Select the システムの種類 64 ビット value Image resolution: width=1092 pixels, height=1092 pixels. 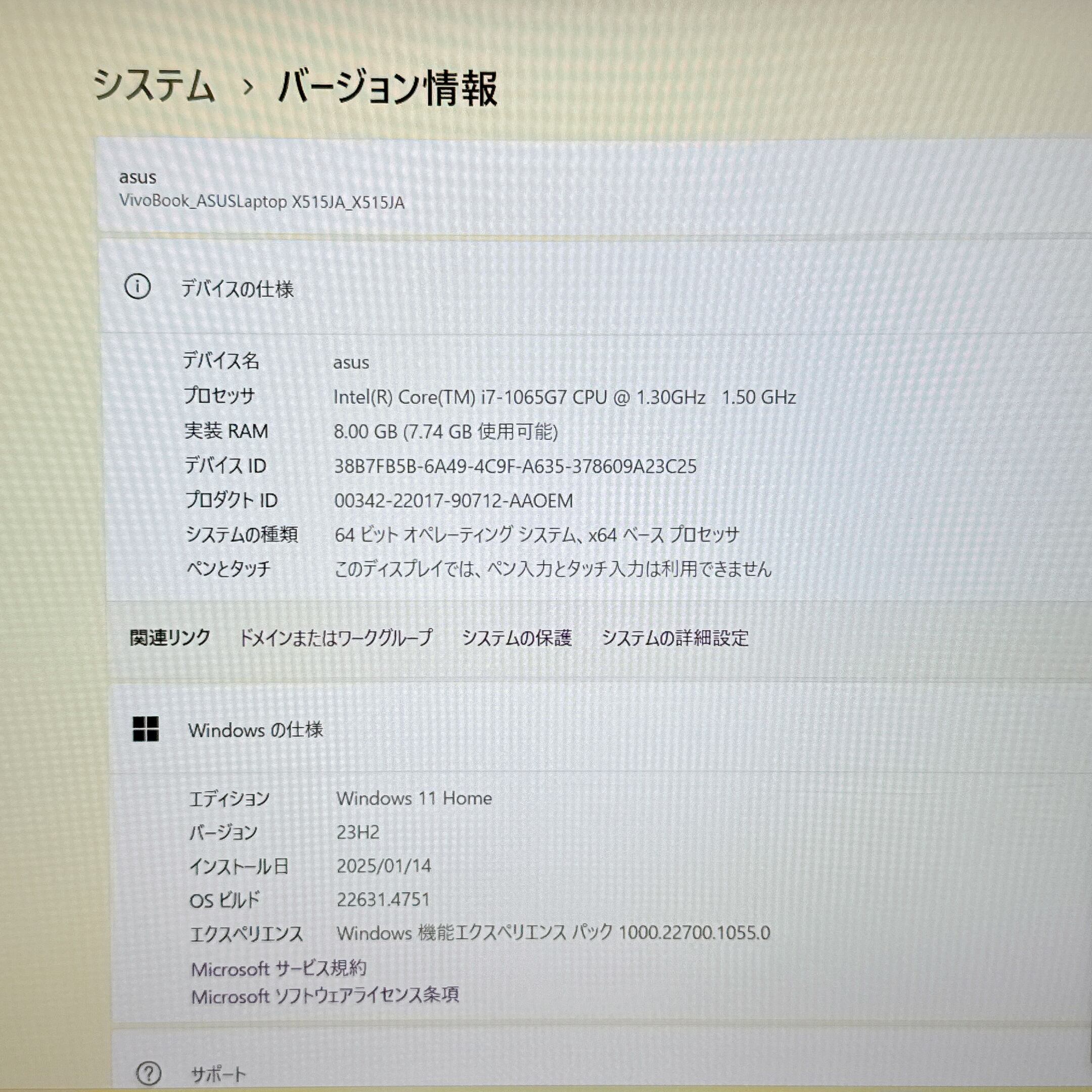click(536, 534)
